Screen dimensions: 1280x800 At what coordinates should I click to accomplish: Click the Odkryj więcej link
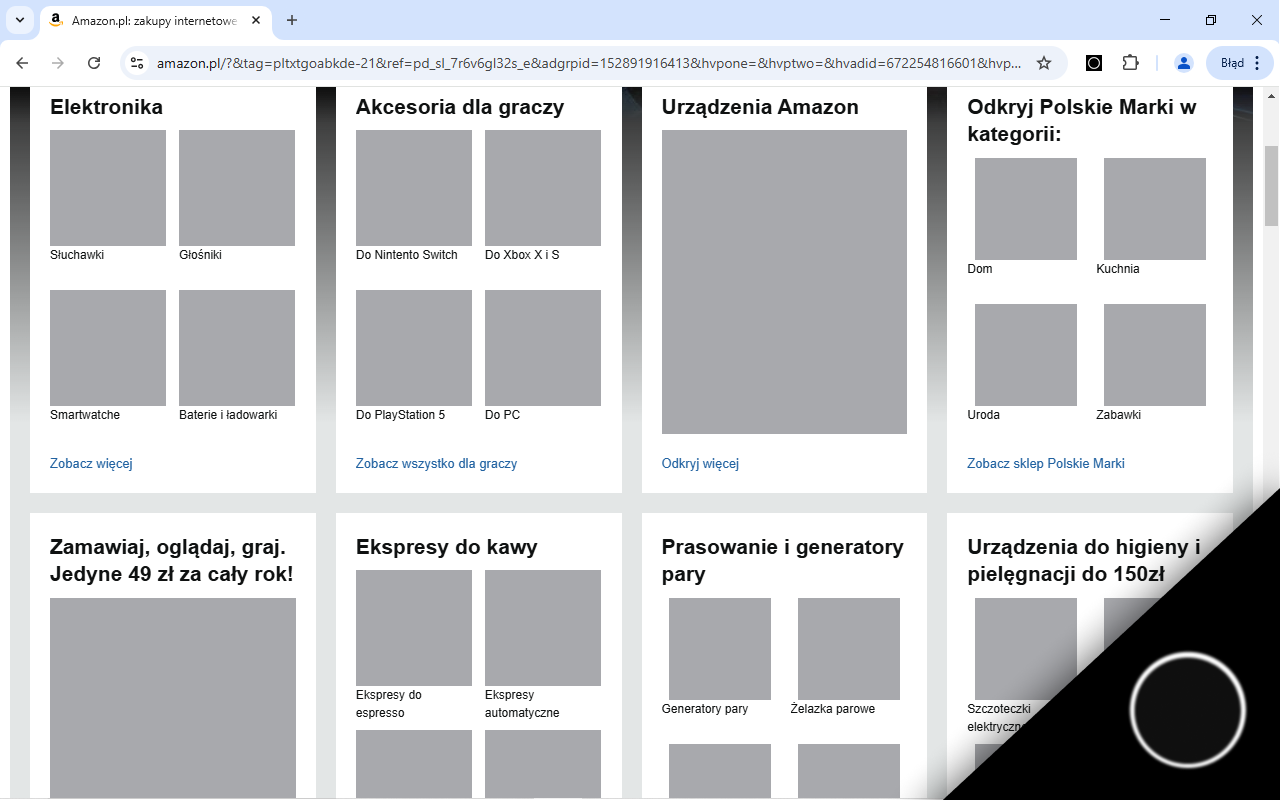coord(700,463)
